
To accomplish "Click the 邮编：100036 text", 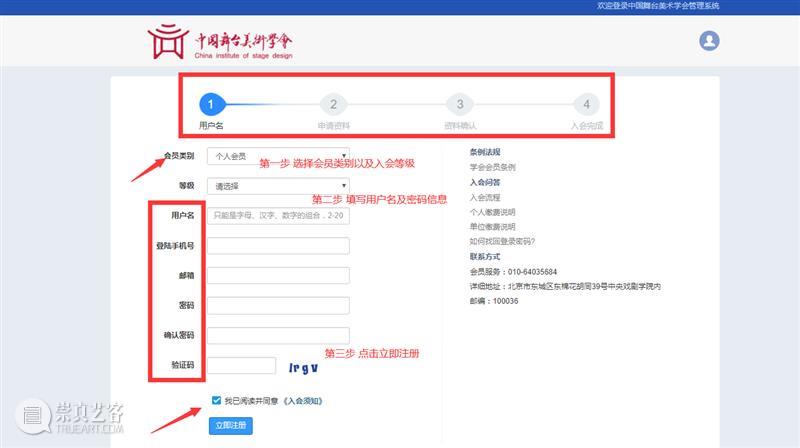I will (x=494, y=301).
